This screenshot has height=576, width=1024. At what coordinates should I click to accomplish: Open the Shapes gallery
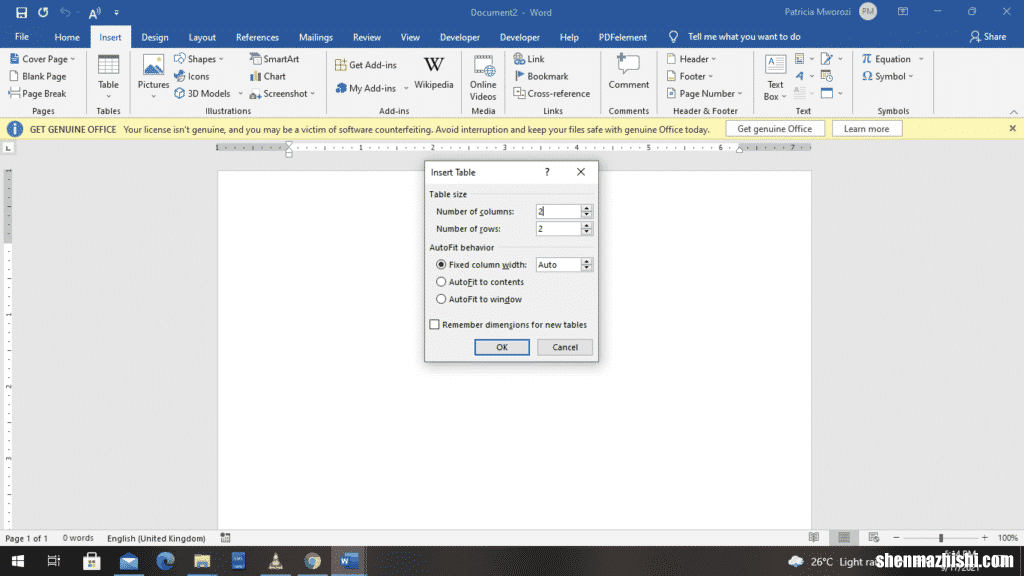(199, 59)
